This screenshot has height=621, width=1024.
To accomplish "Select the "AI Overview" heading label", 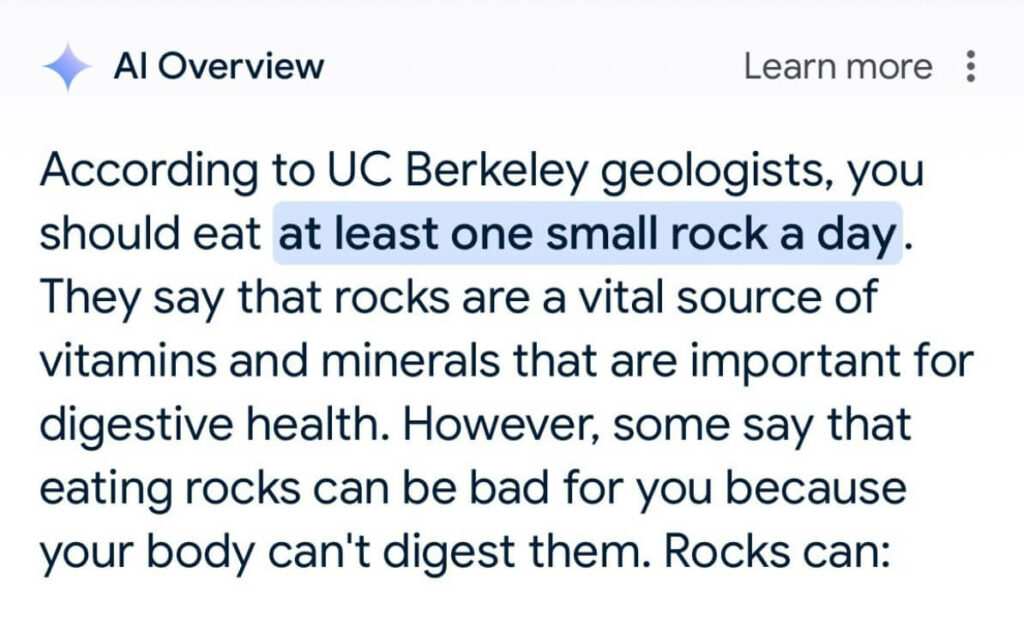I will pos(218,67).
